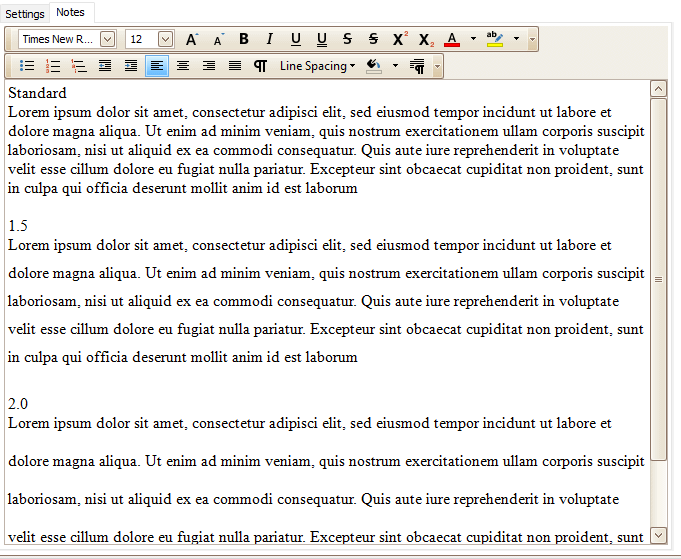Image resolution: width=681 pixels, height=559 pixels.
Task: Open paragraph background color dropdown arrow
Action: click(x=395, y=66)
